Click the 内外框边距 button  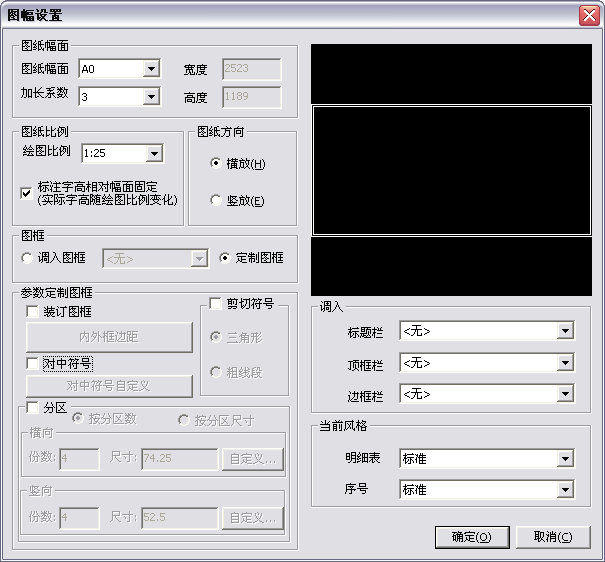(109, 337)
